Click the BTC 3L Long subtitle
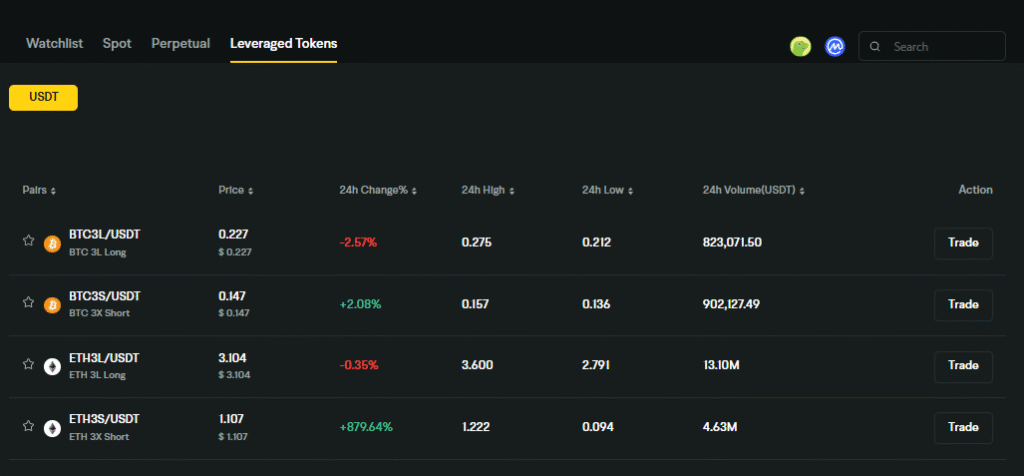 point(97,253)
